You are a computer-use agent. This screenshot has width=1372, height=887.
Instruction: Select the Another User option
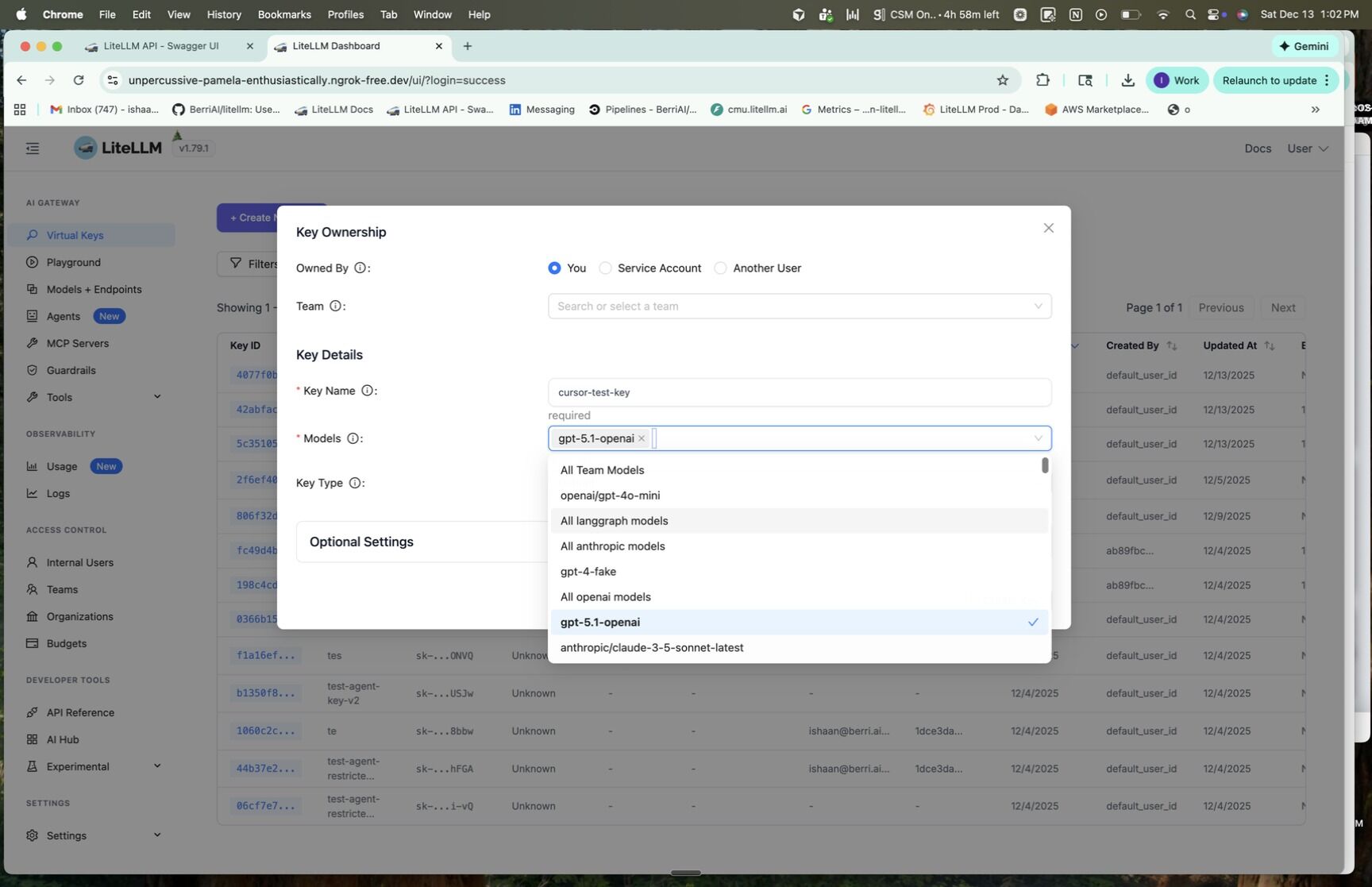720,268
